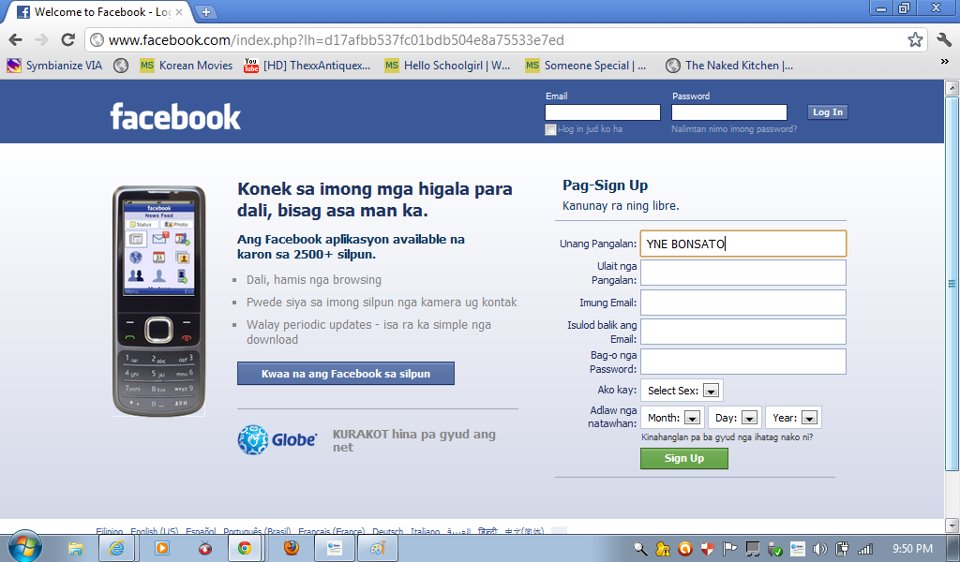The height and width of the screenshot is (562, 960).
Task: Click the 9:50 PM clock
Action: [x=912, y=549]
